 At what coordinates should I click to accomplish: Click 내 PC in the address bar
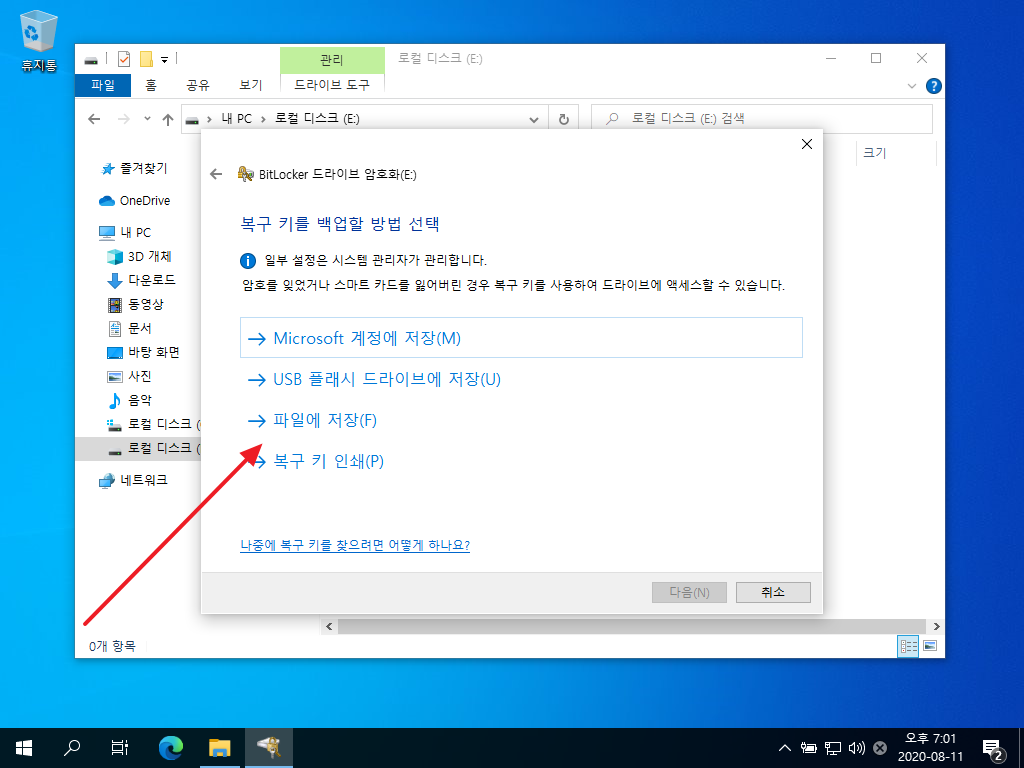[x=236, y=119]
